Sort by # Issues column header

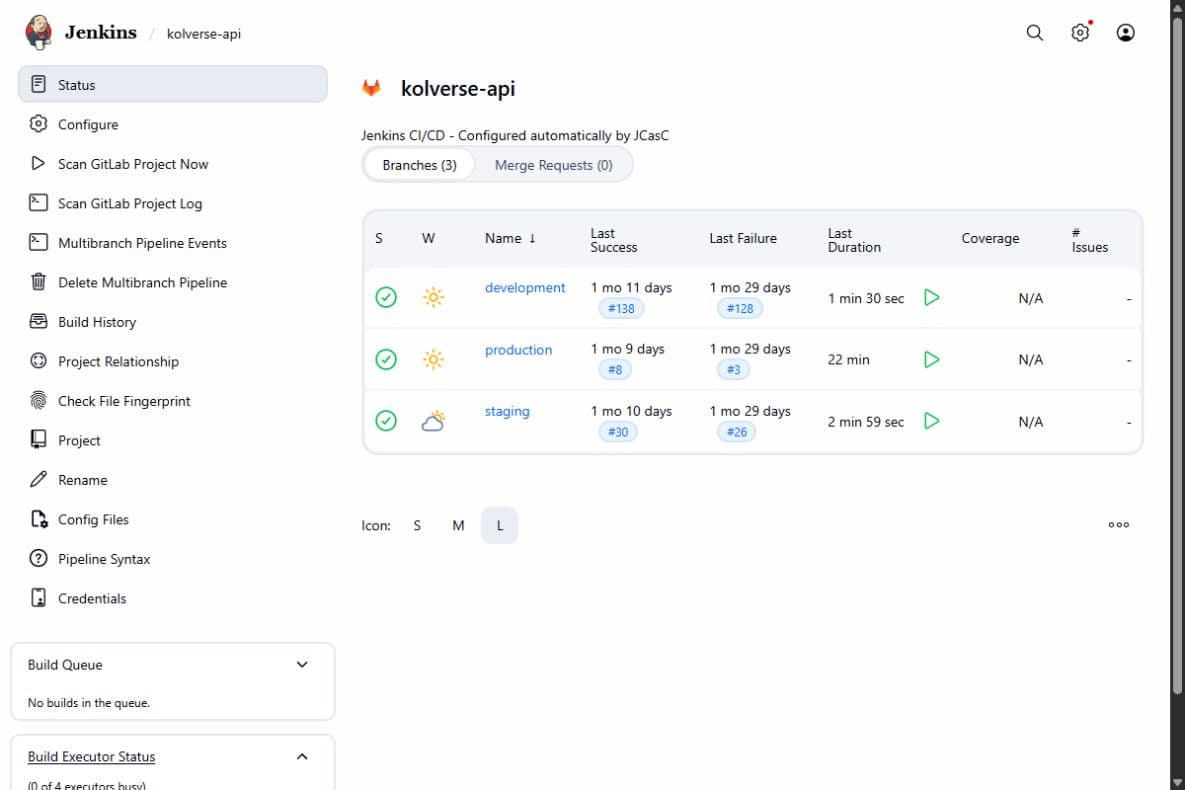(1090, 240)
